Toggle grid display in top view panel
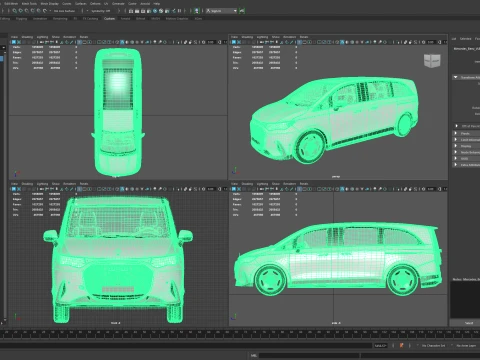The width and height of the screenshot is (480, 360). [x=79, y=42]
